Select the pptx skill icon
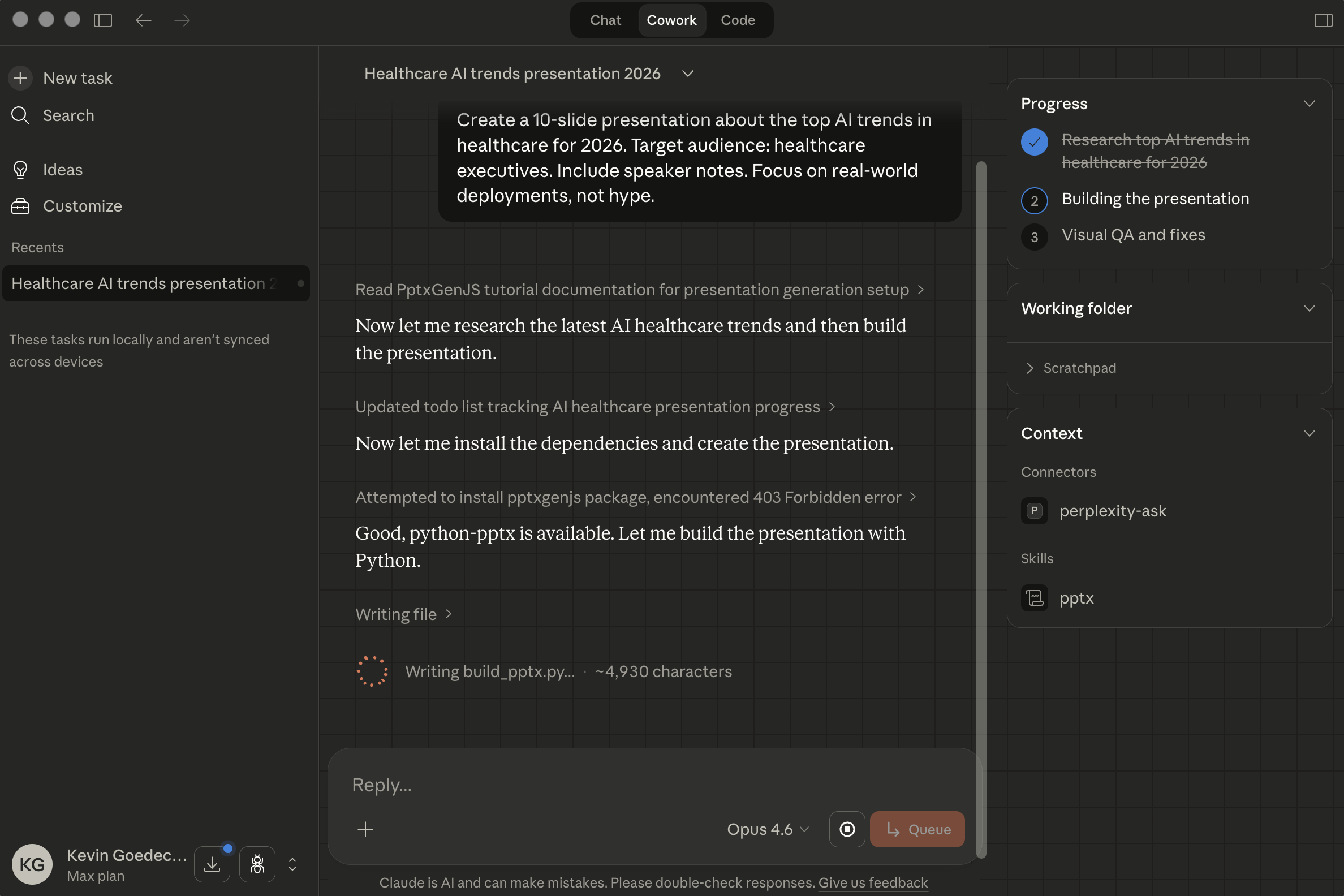Image resolution: width=1344 pixels, height=896 pixels. [1034, 598]
